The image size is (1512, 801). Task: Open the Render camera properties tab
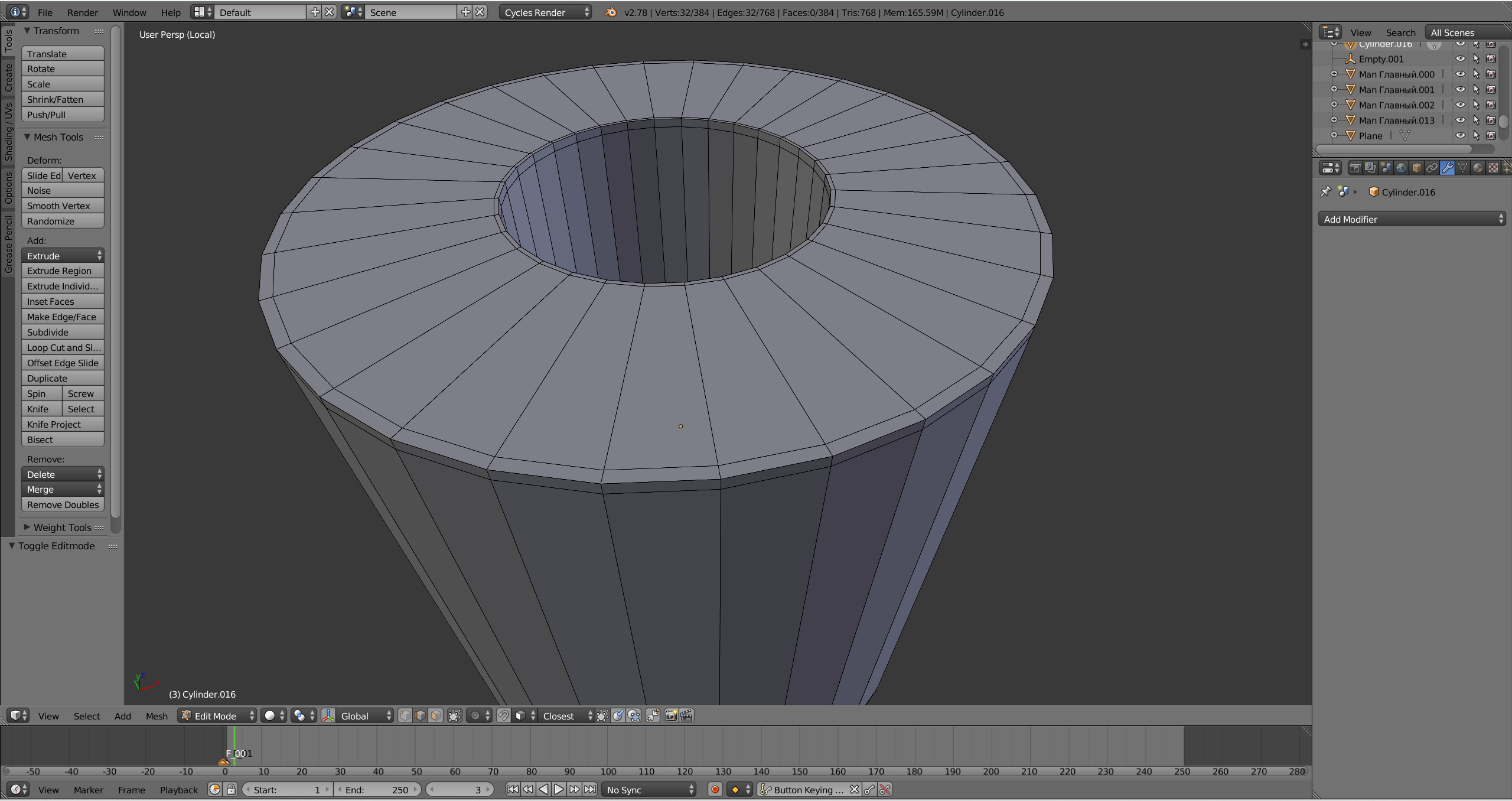coord(1355,168)
